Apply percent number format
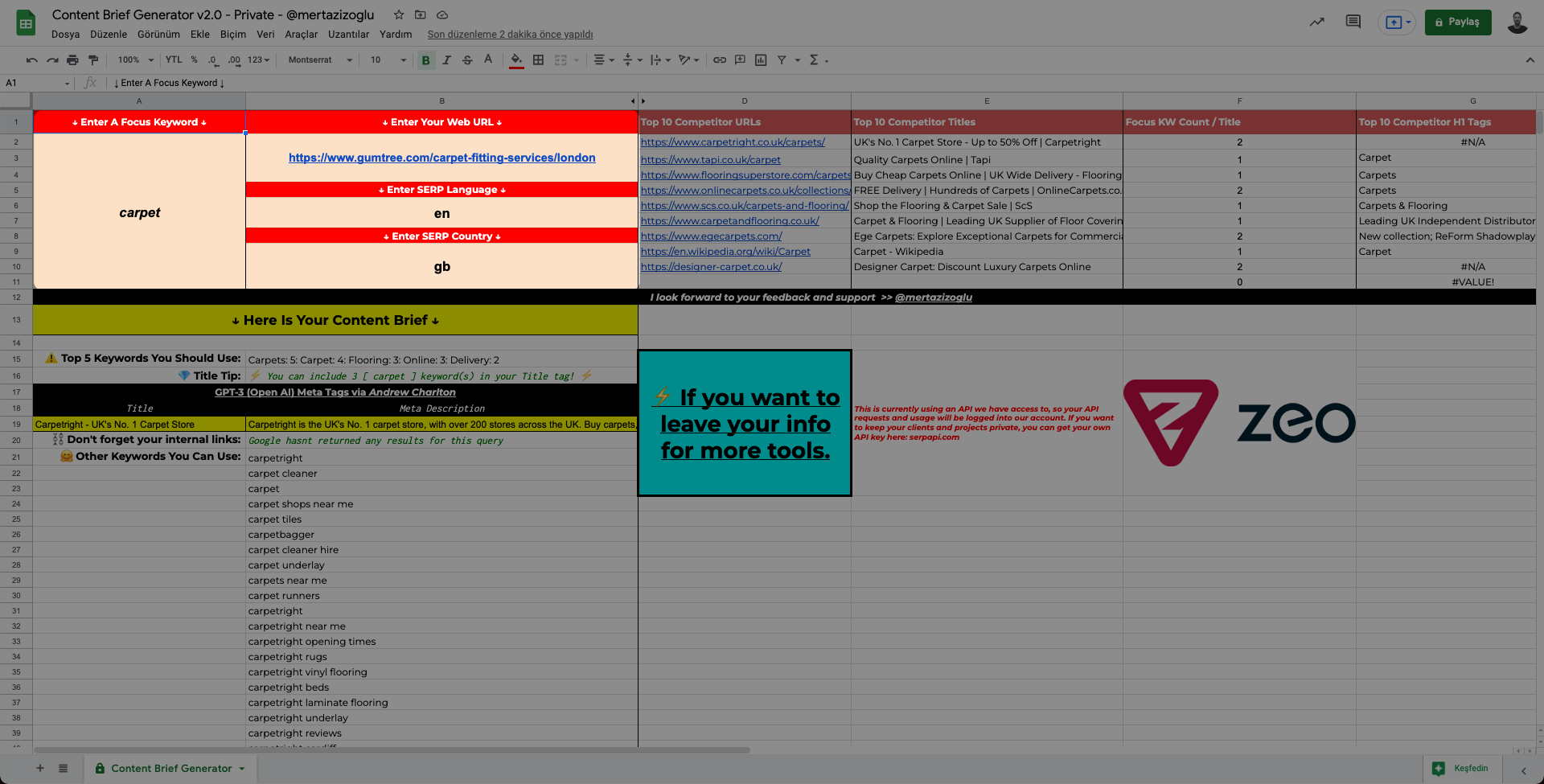This screenshot has width=1544, height=784. pos(195,60)
